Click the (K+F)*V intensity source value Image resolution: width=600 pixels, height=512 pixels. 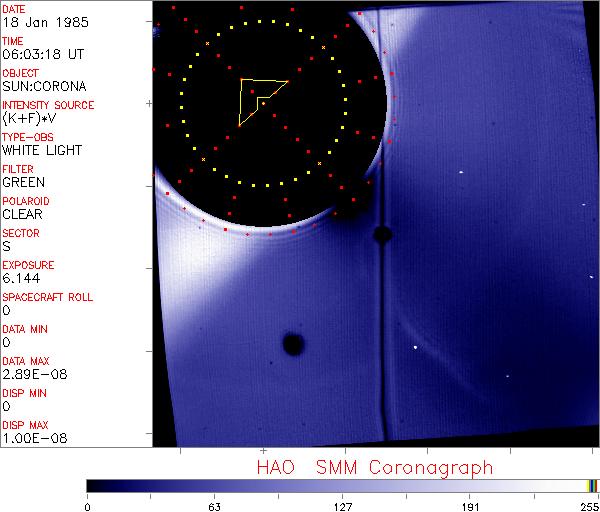click(x=29, y=118)
